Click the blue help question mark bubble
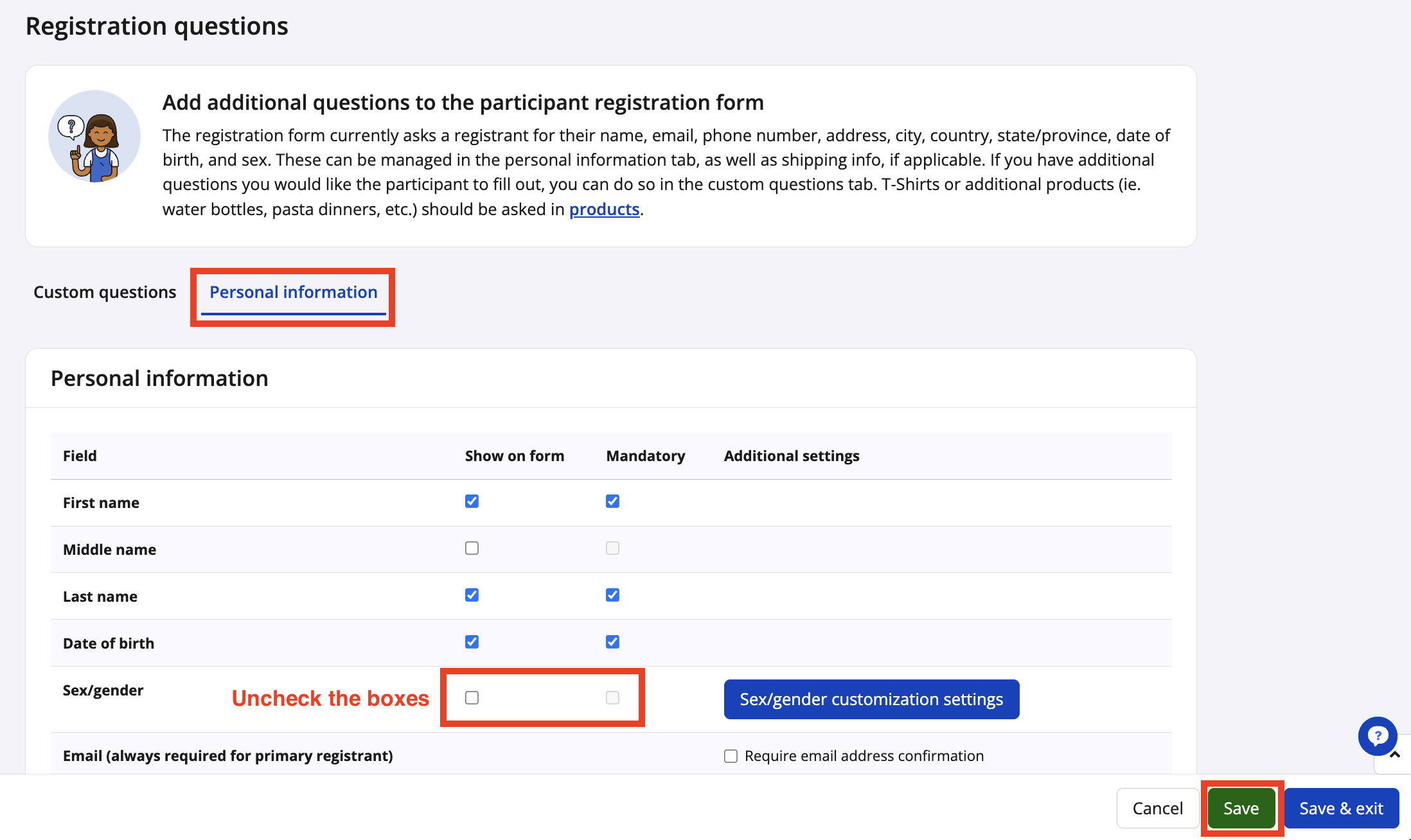Image resolution: width=1411 pixels, height=840 pixels. 1377,736
